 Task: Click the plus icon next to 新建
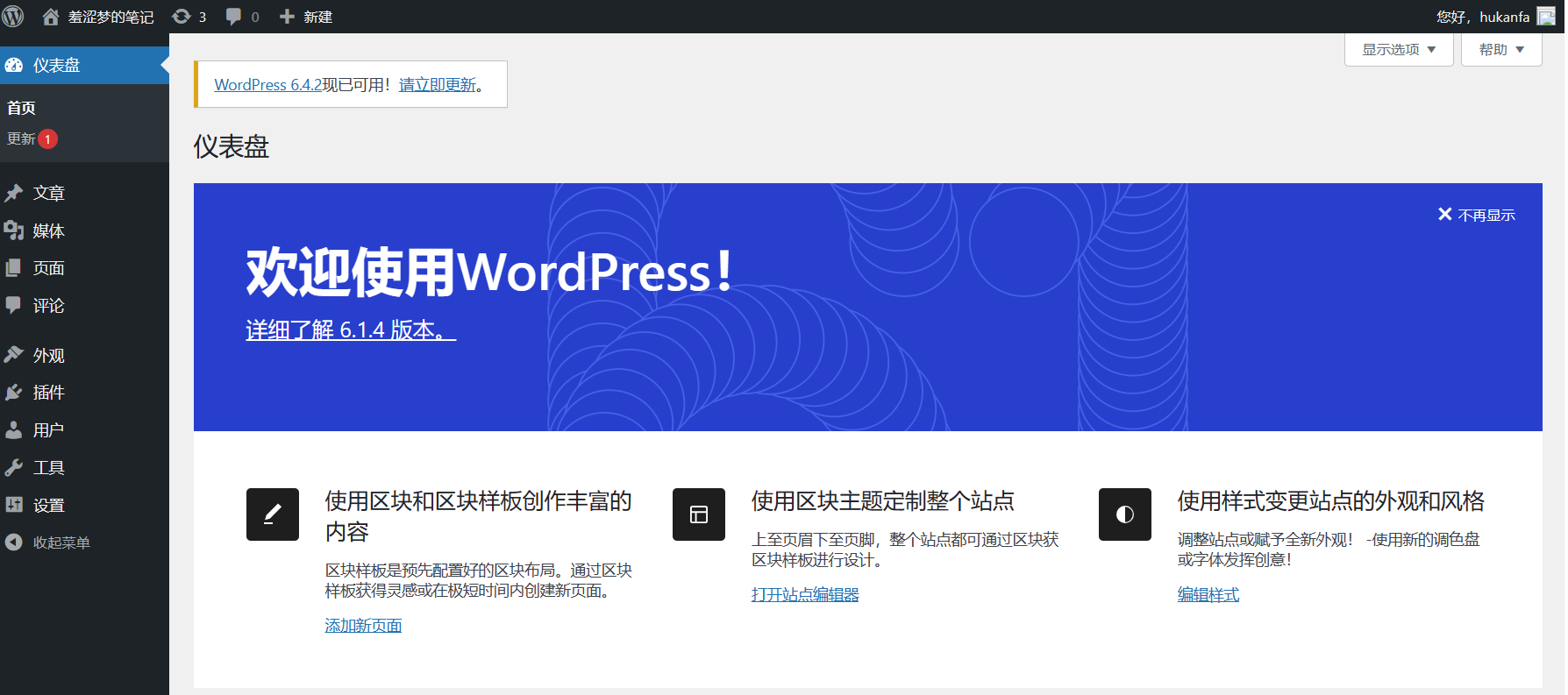coord(287,17)
